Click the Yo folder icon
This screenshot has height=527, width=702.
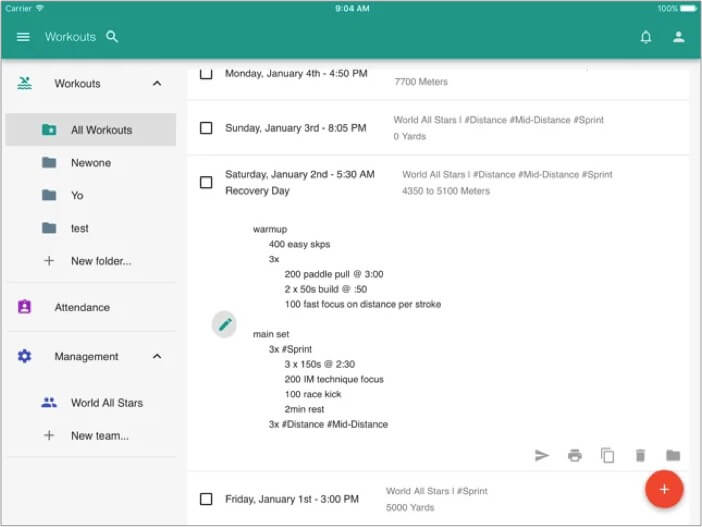49,195
